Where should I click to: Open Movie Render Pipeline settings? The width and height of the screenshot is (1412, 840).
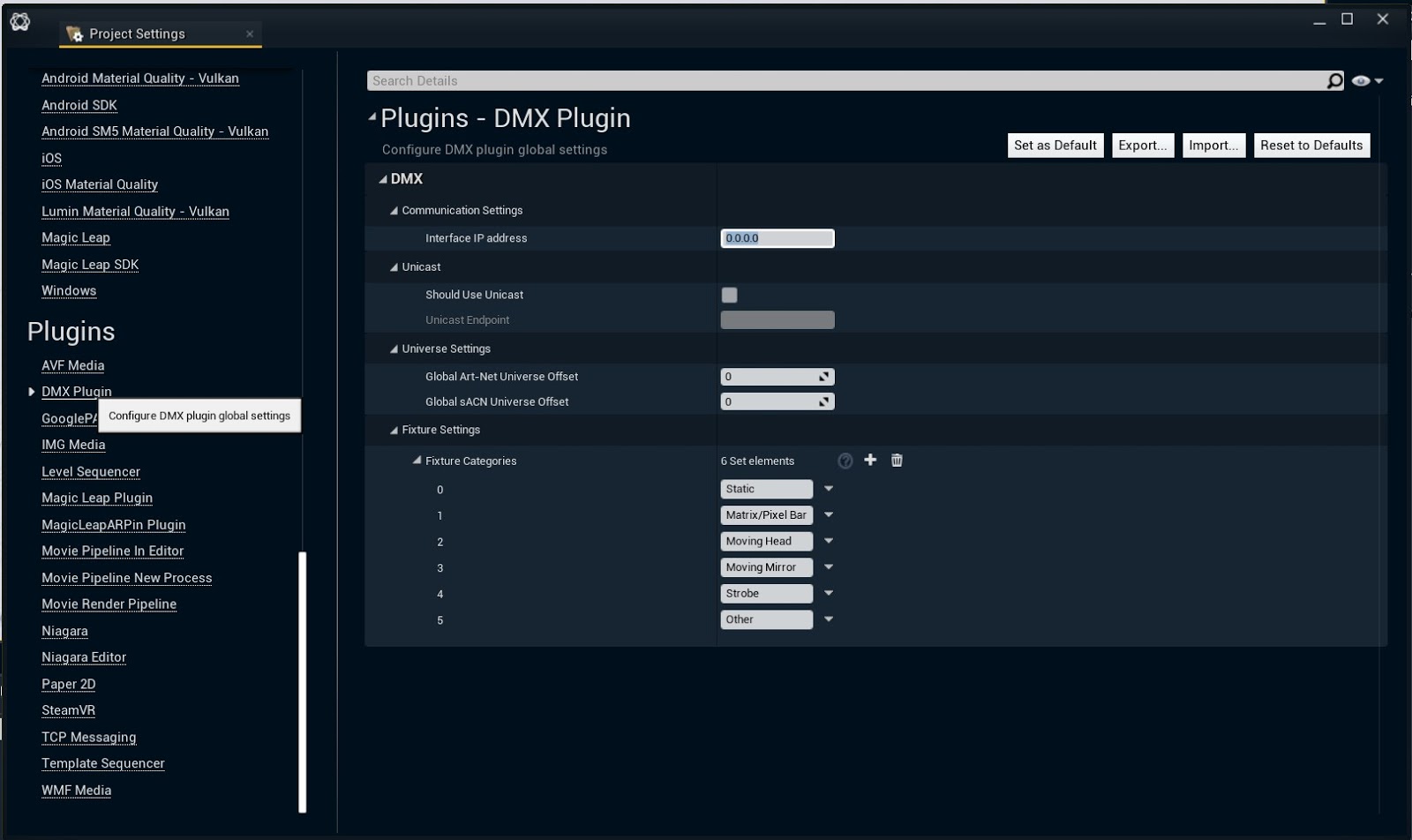(x=109, y=604)
